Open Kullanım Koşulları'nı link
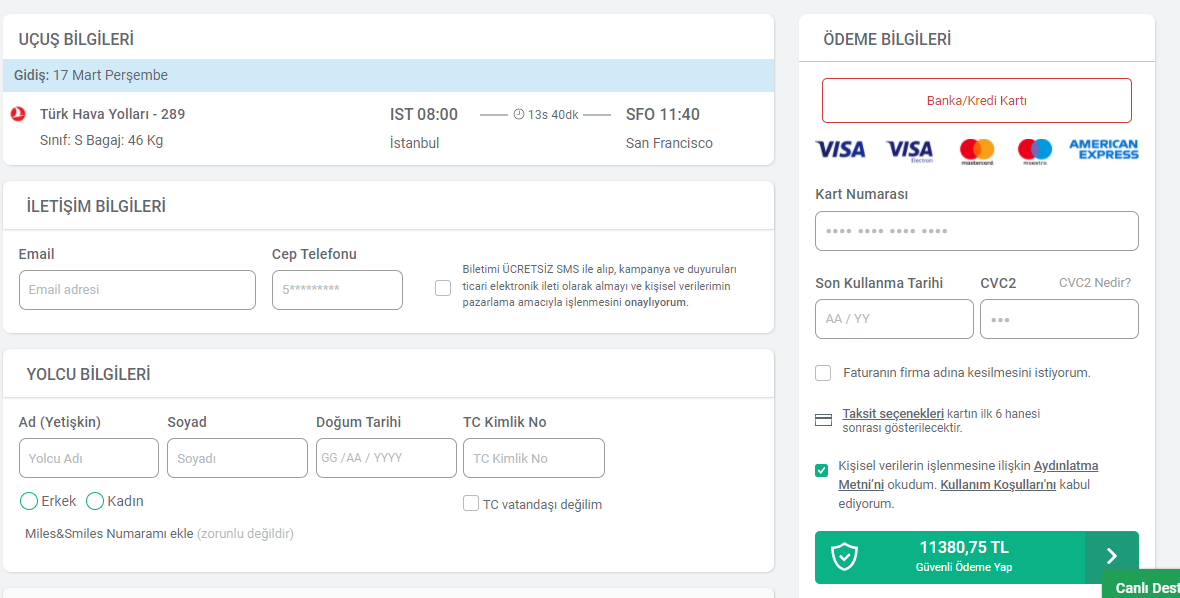 [x=998, y=484]
